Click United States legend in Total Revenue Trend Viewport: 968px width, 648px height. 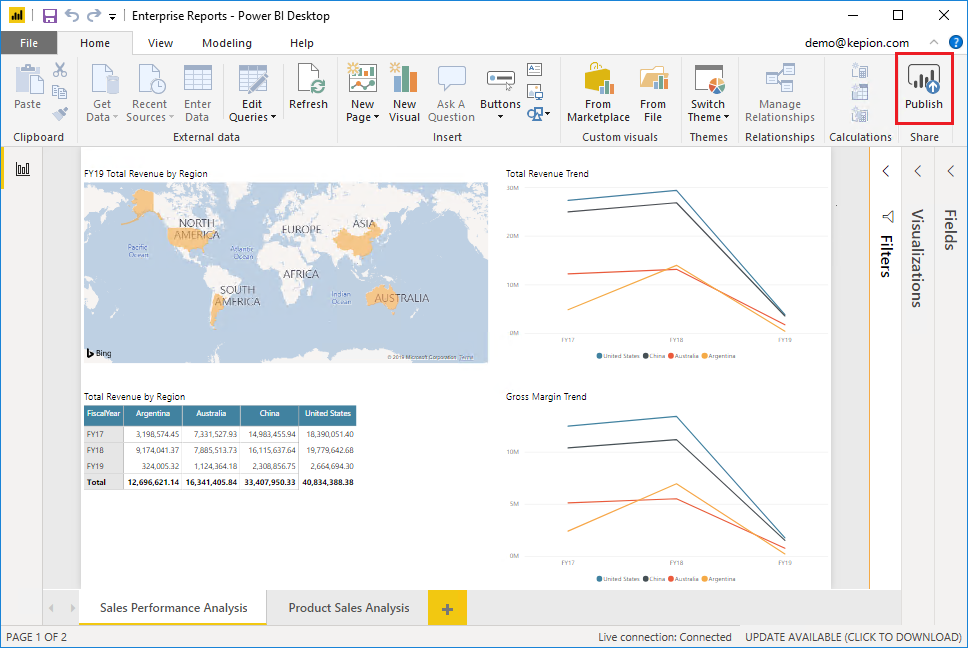(618, 356)
